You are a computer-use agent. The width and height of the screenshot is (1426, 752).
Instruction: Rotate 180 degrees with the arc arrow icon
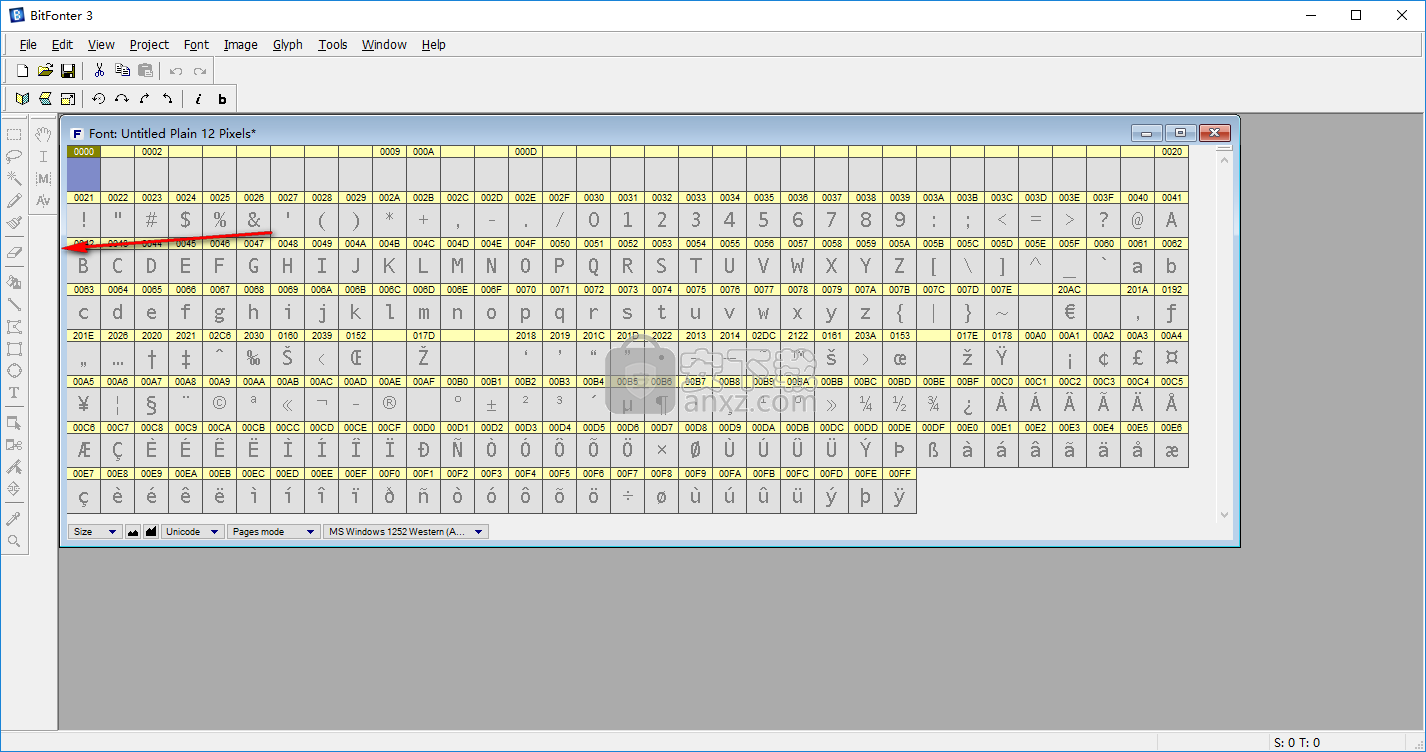pyautogui.click(x=122, y=99)
